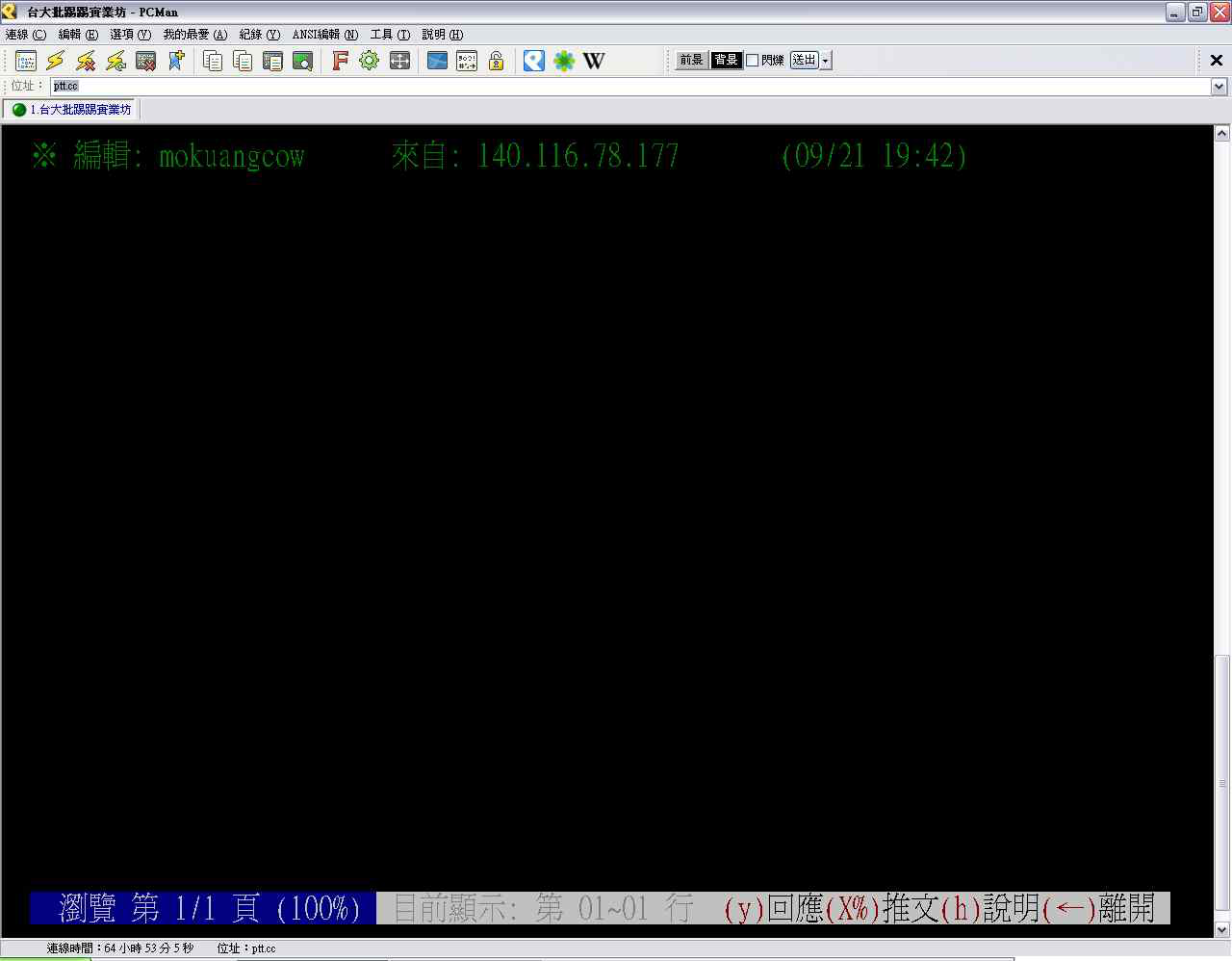
Task: Click the lightning icon with red X
Action: pyautogui.click(x=86, y=61)
